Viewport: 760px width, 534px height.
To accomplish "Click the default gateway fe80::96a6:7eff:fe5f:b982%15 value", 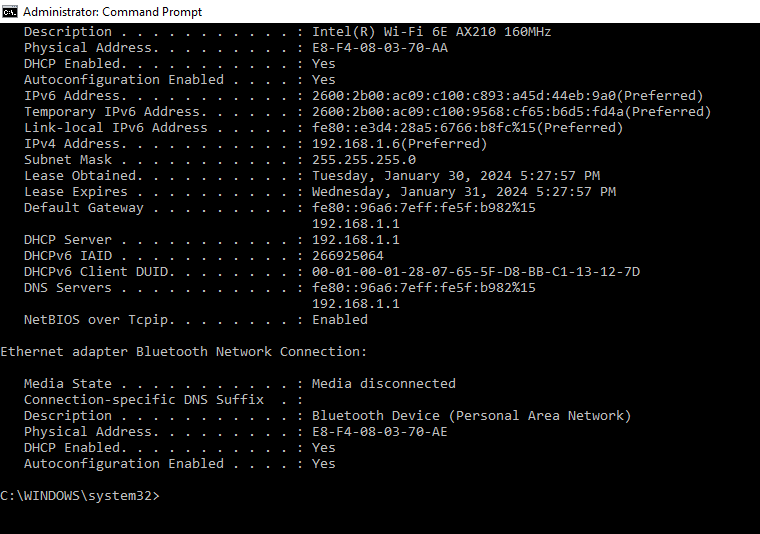I will pos(424,207).
